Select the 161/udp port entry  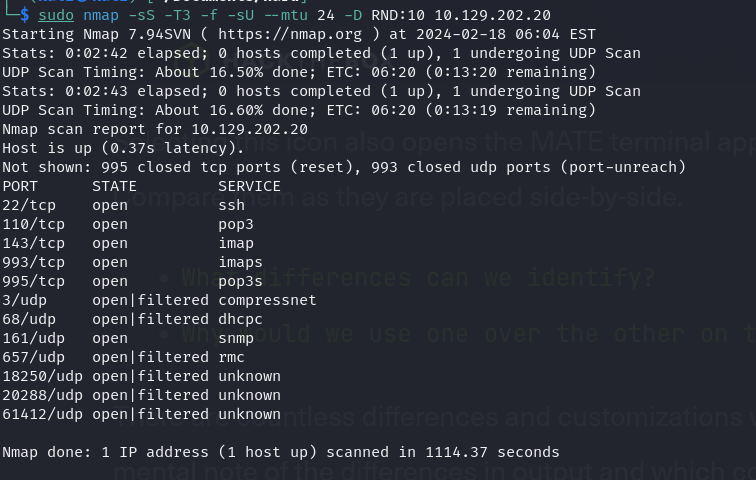(x=34, y=338)
